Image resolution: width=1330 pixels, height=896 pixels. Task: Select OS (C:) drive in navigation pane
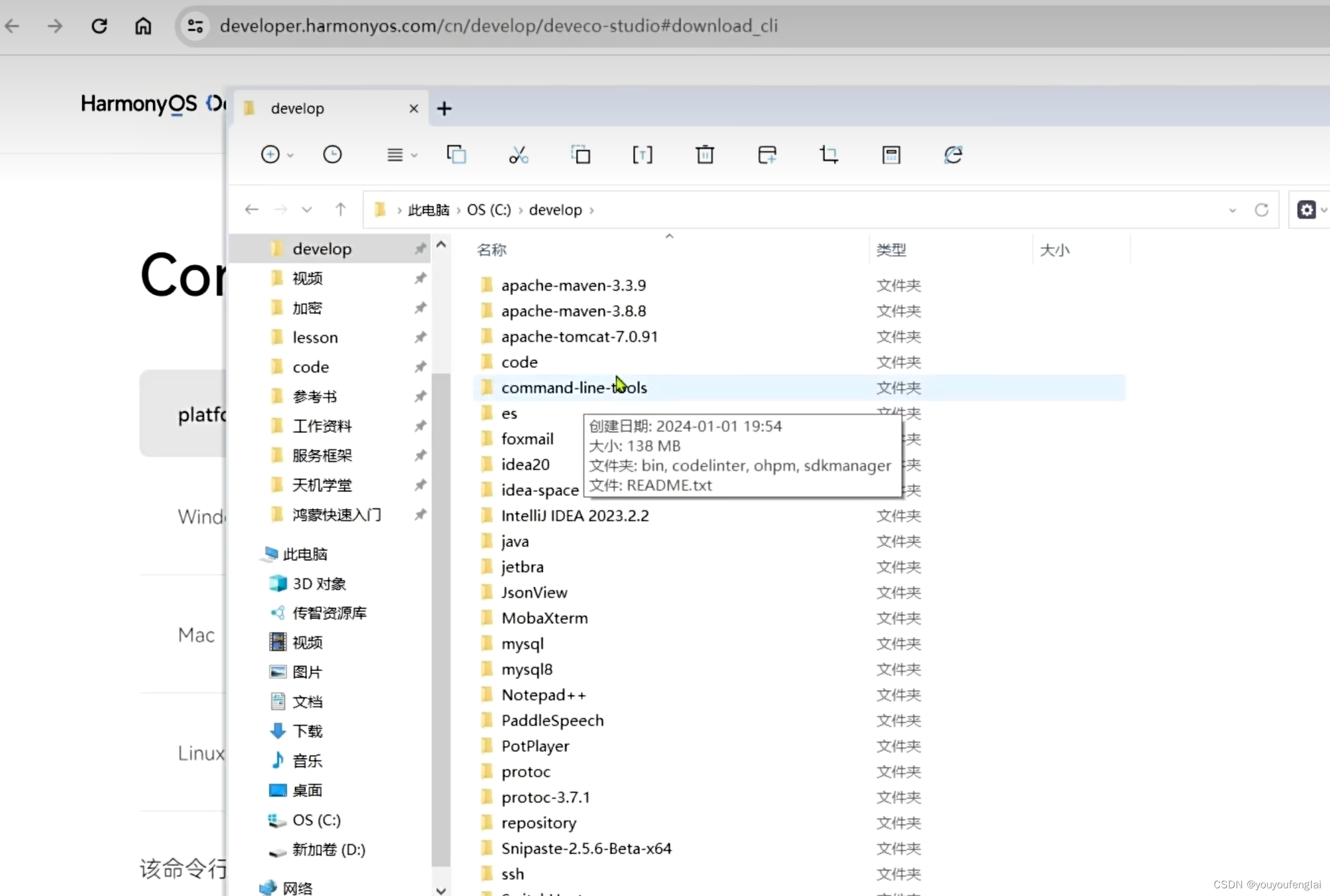(x=317, y=820)
